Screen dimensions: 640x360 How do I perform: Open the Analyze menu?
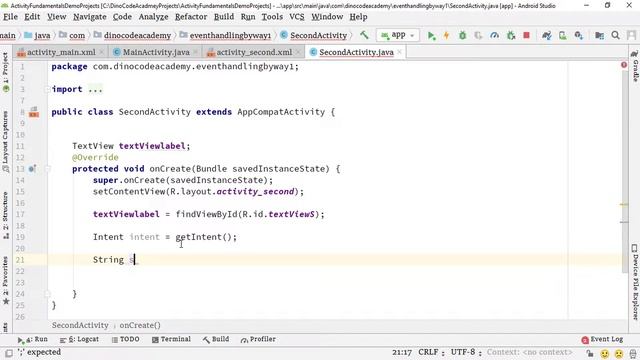(153, 17)
